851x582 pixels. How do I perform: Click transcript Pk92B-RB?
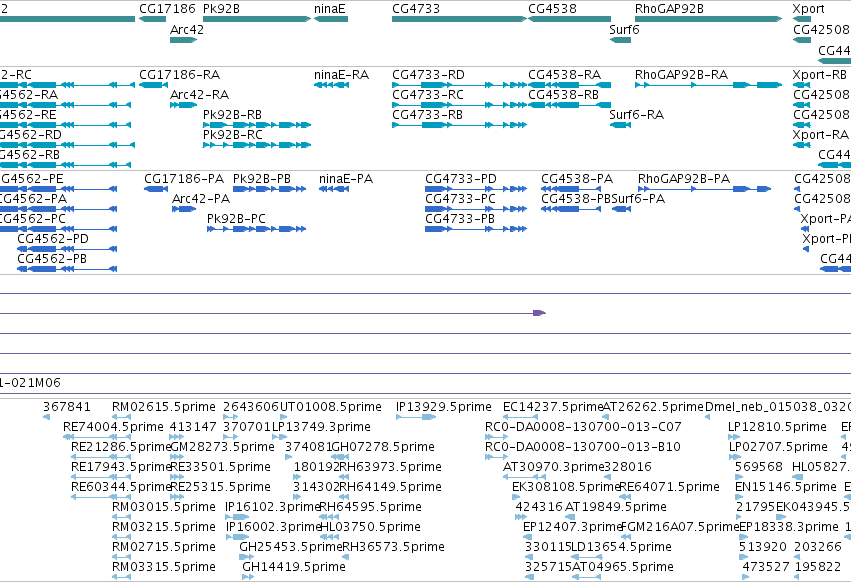232,115
